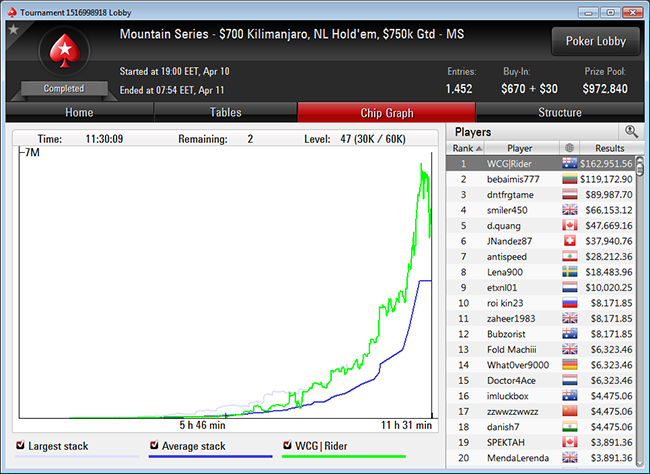
Task: Click the Australia flag beside Bubzorist
Action: pyautogui.click(x=570, y=334)
